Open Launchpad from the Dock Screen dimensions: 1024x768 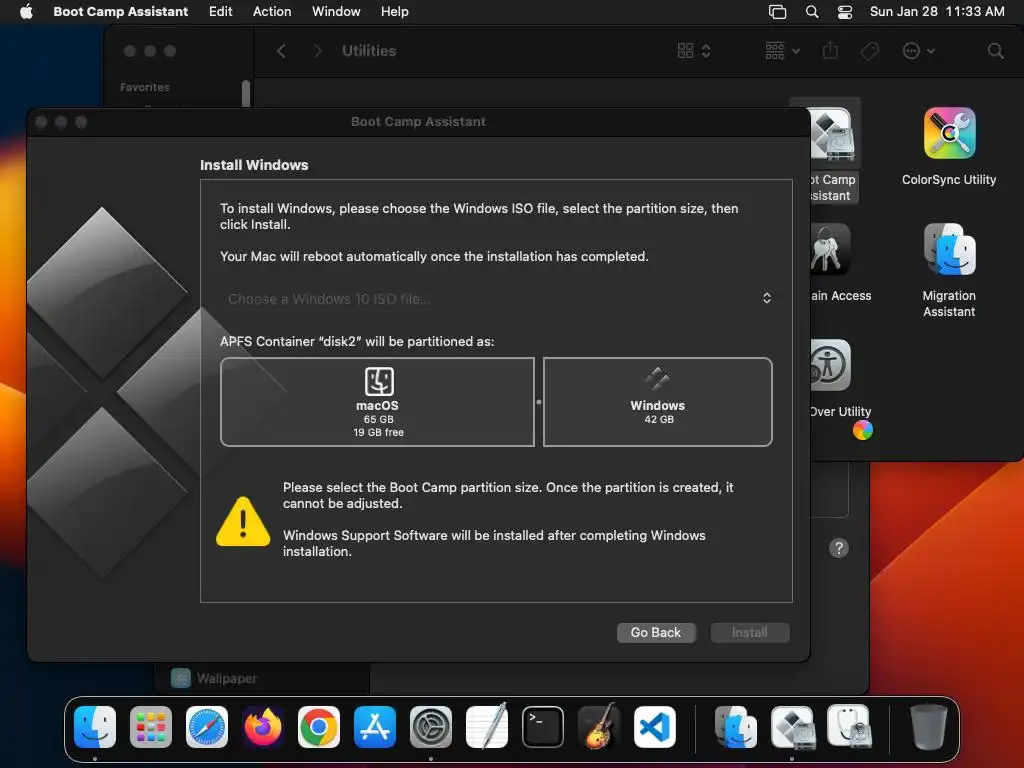[151, 726]
